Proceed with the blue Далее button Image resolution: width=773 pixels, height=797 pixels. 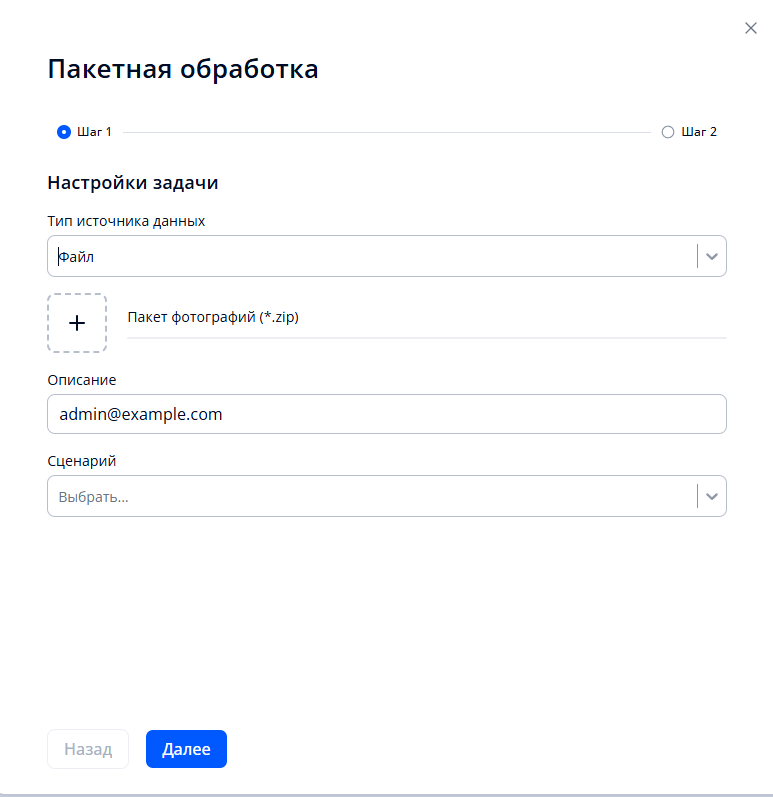pyautogui.click(x=186, y=749)
